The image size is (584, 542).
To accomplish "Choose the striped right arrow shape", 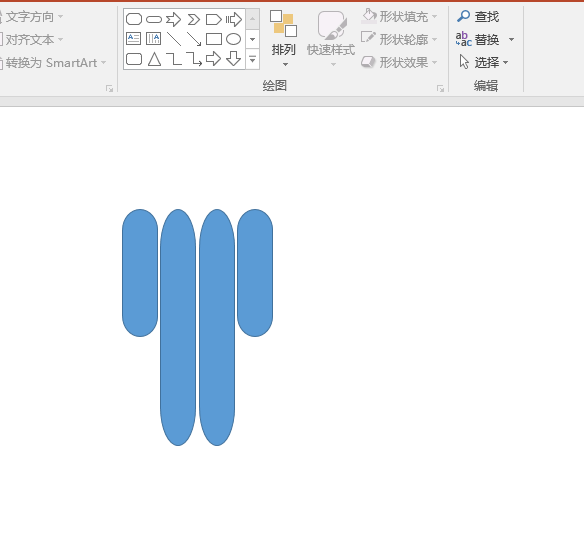I will pos(234,19).
